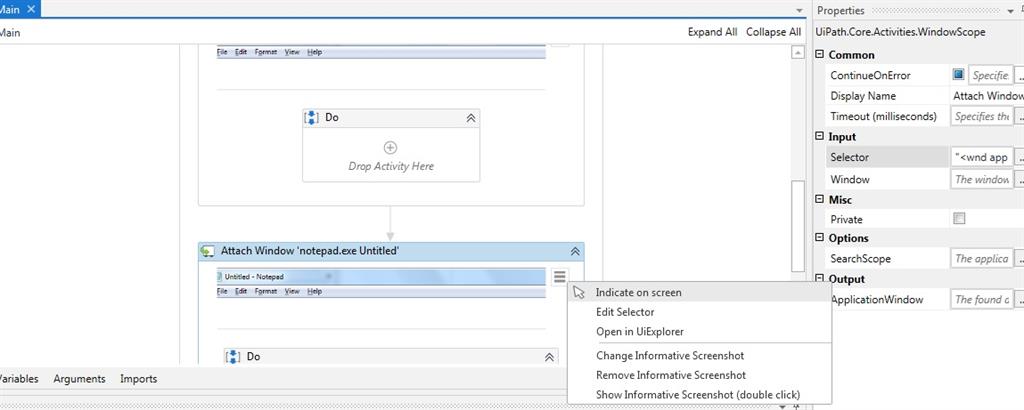
Task: Collapse the Options properties section
Action: (x=820, y=238)
